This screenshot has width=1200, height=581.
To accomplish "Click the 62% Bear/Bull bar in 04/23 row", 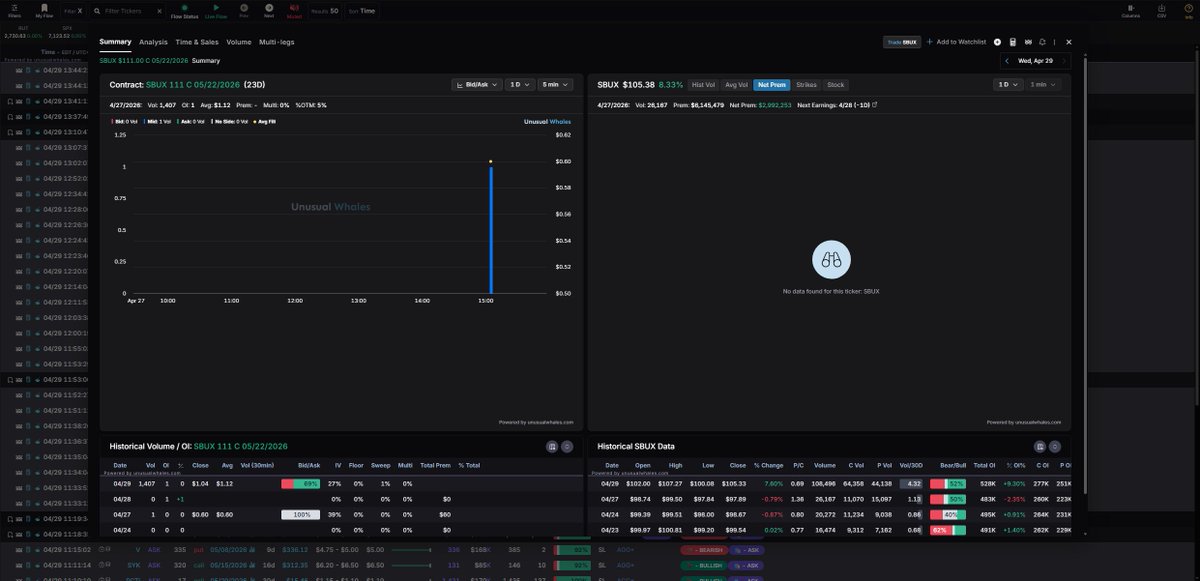I will (948, 530).
